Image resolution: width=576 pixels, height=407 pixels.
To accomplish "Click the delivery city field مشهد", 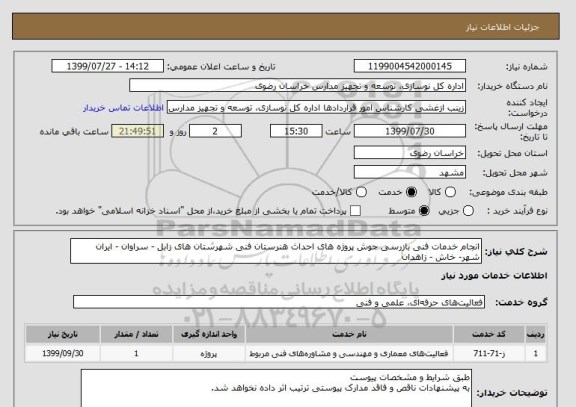I will (x=410, y=172).
